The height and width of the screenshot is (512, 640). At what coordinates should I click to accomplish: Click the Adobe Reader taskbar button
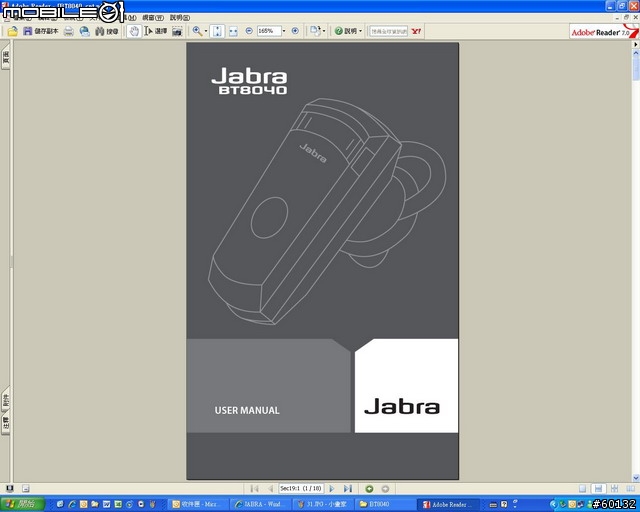point(447,504)
